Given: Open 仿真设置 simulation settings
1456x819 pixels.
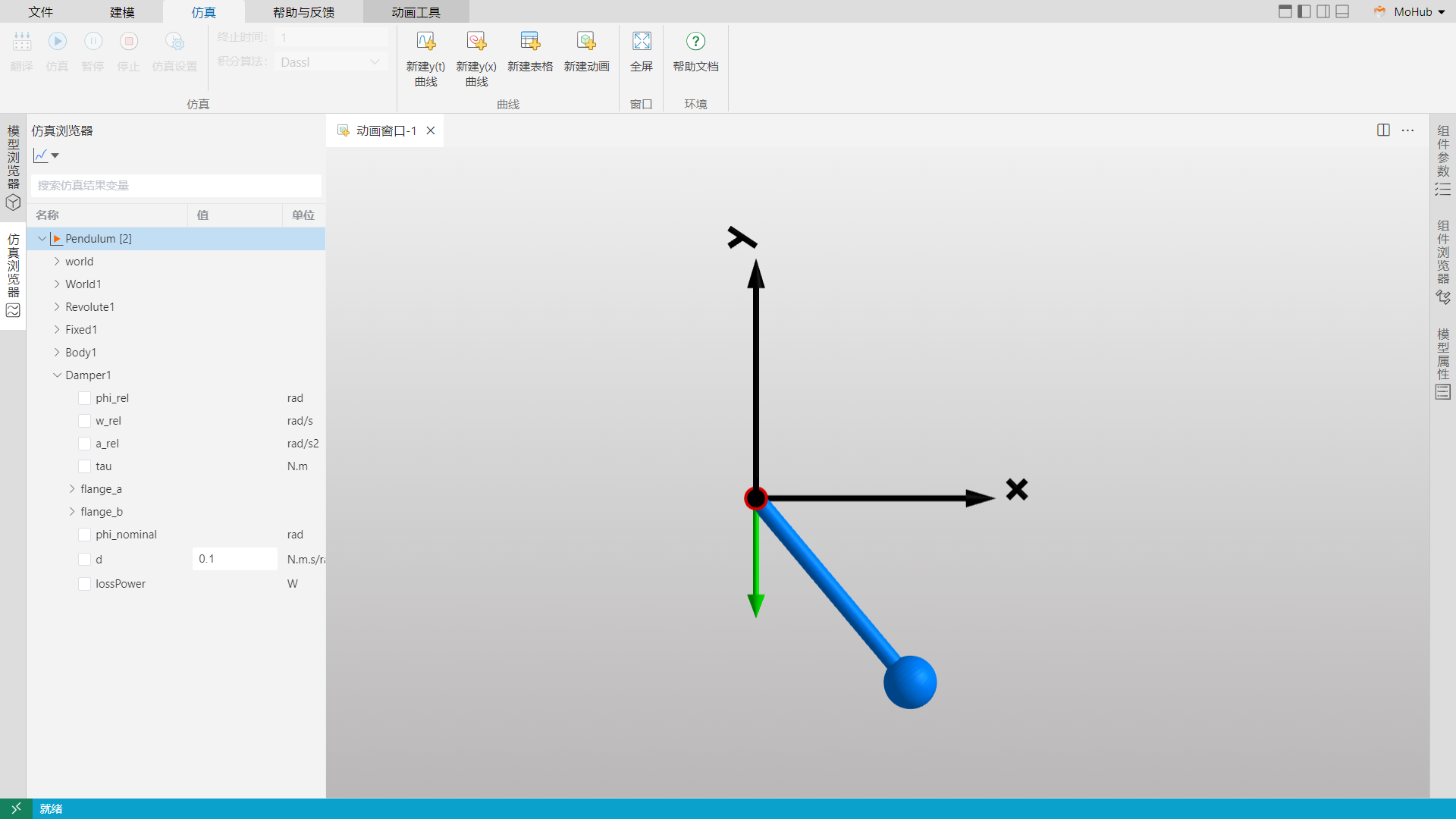Looking at the screenshot, I should [174, 42].
